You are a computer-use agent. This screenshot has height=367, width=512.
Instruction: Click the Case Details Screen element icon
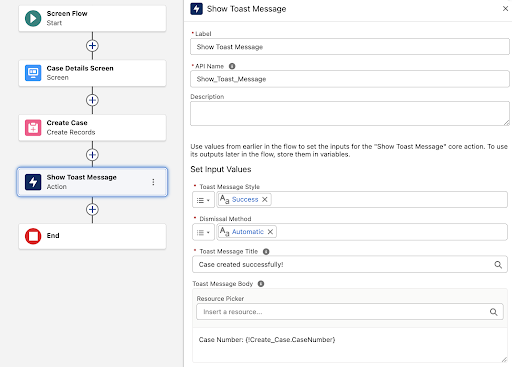click(33, 73)
